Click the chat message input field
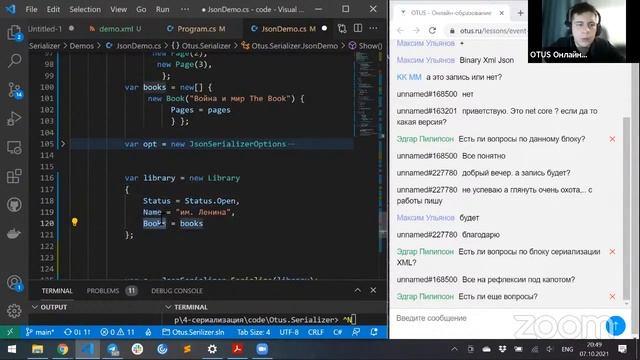This screenshot has height=360, width=640. 494,318
